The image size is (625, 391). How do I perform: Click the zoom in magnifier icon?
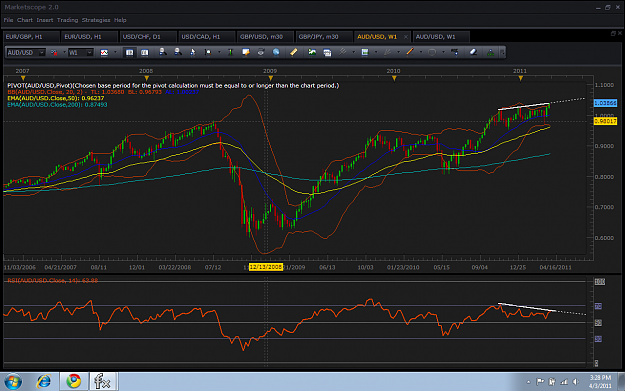coord(163,52)
